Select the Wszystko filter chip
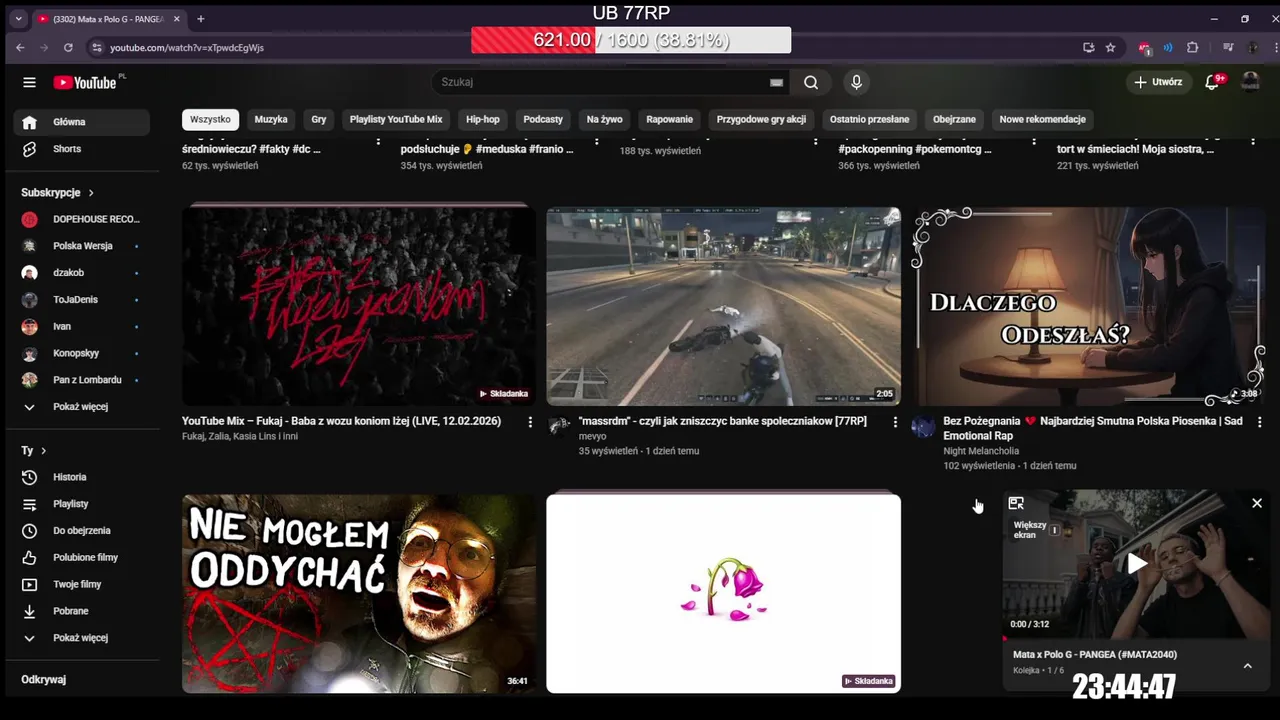This screenshot has height=720, width=1280. [210, 119]
